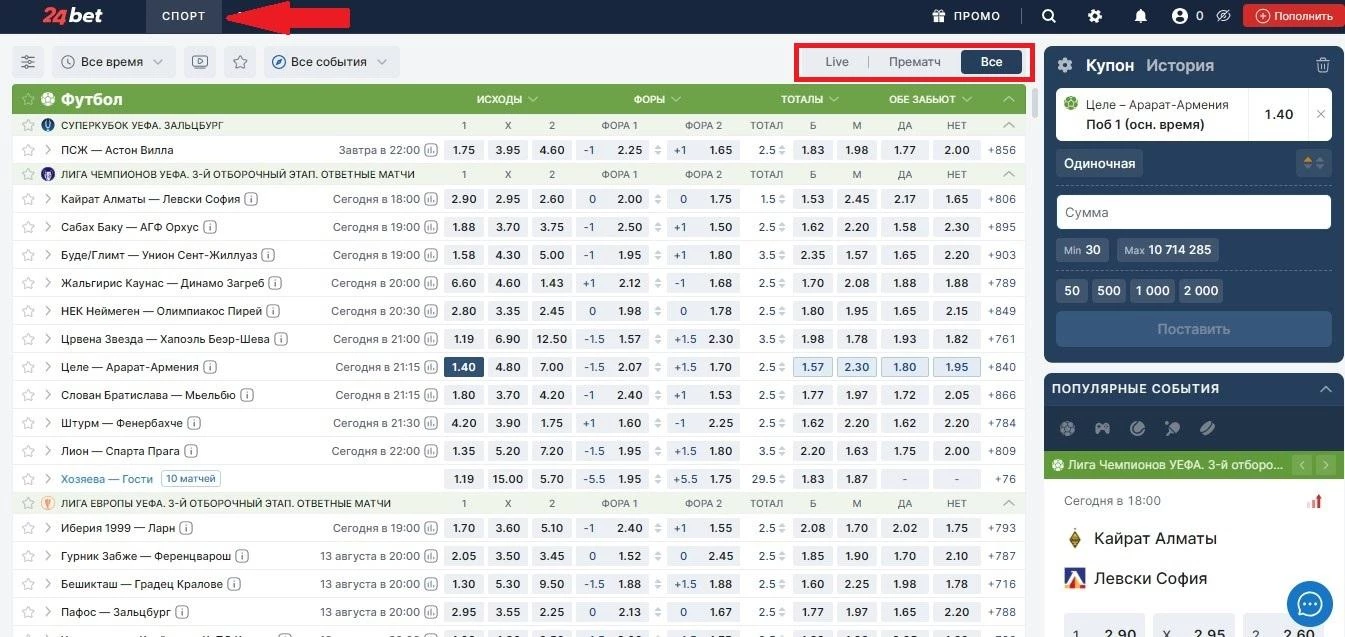Open +856 more markets for ПСЖ match

click(1001, 150)
